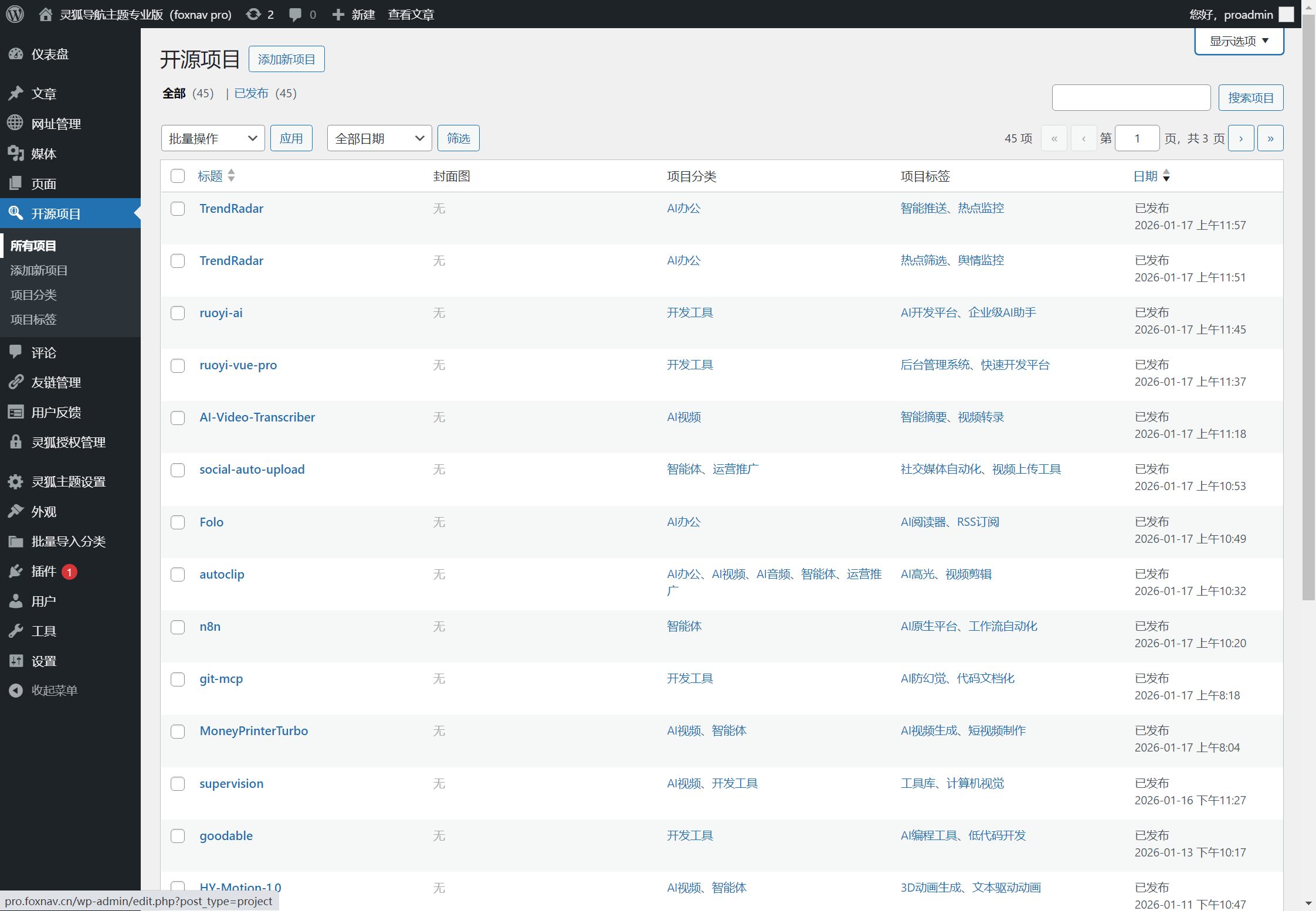
Task: Open the comments bubble icon in the admin bar
Action: tap(296, 14)
